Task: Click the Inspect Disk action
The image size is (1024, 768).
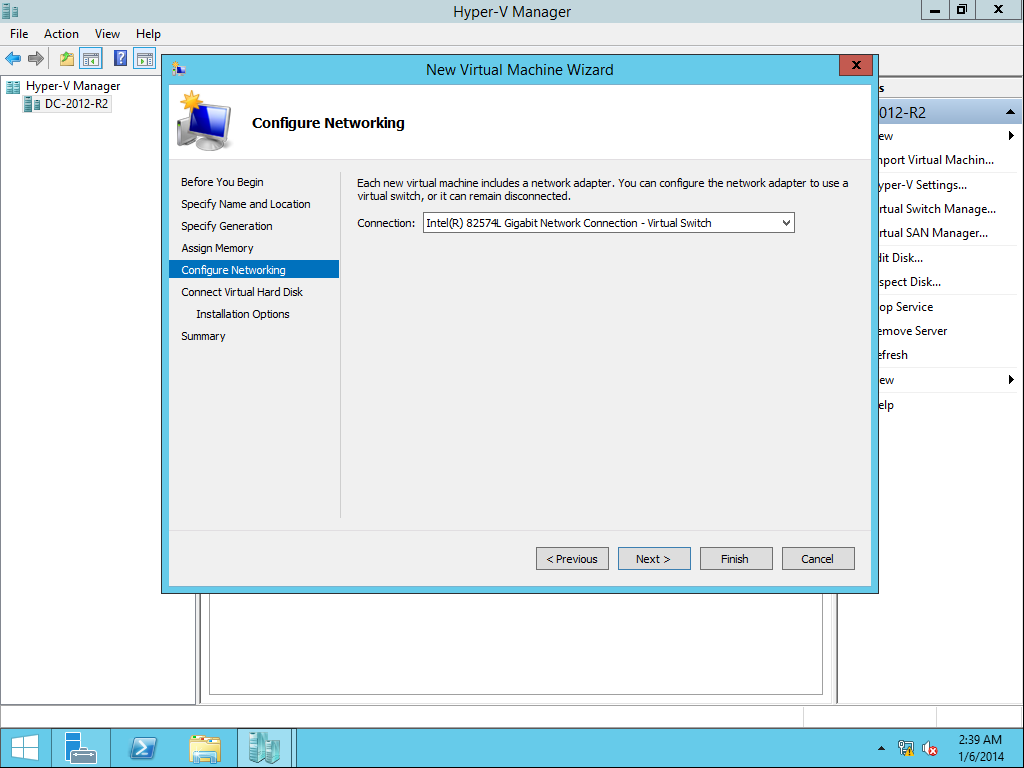Action: tap(910, 282)
